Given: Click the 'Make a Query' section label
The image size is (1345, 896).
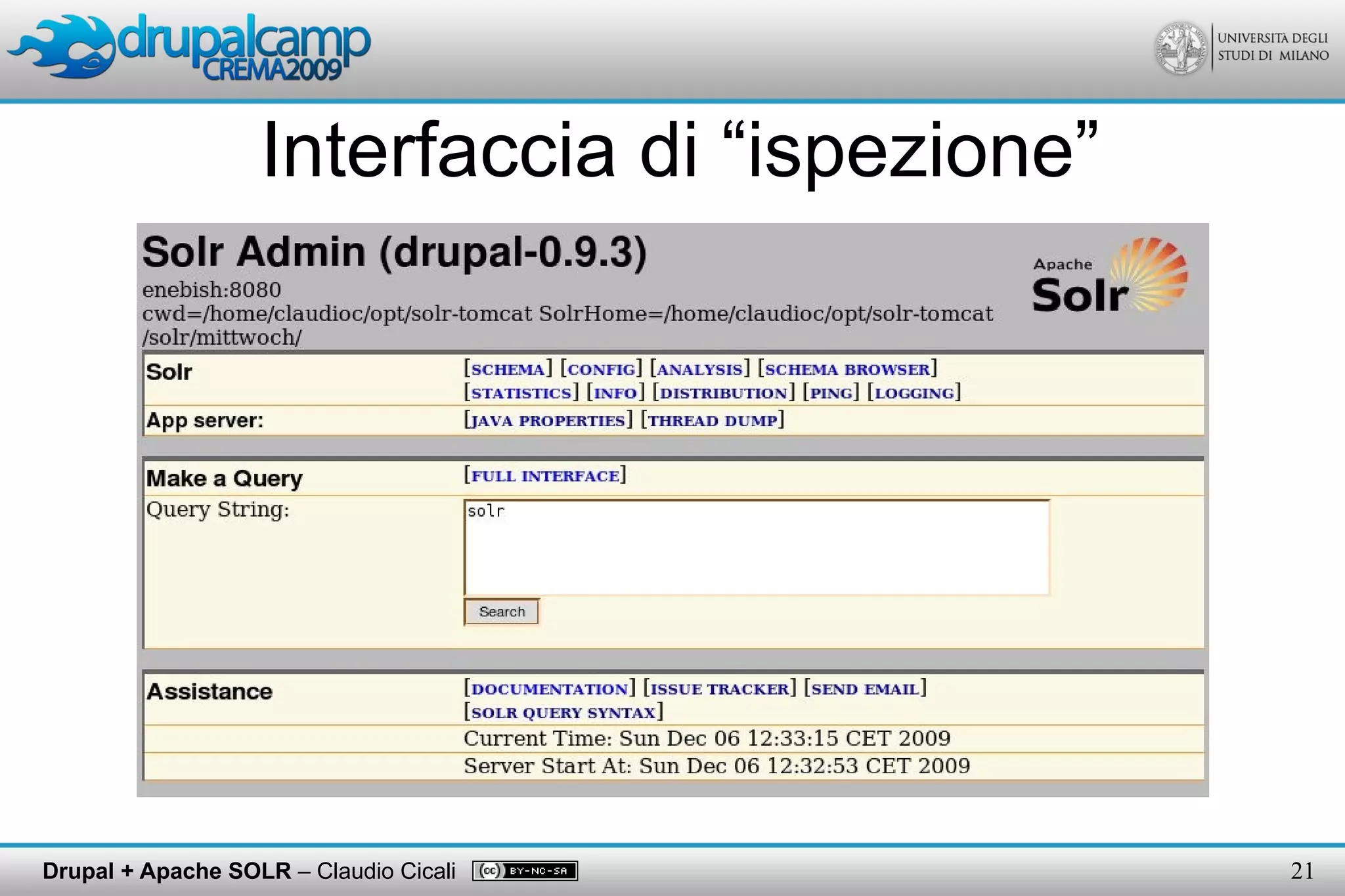Looking at the screenshot, I should click(224, 479).
